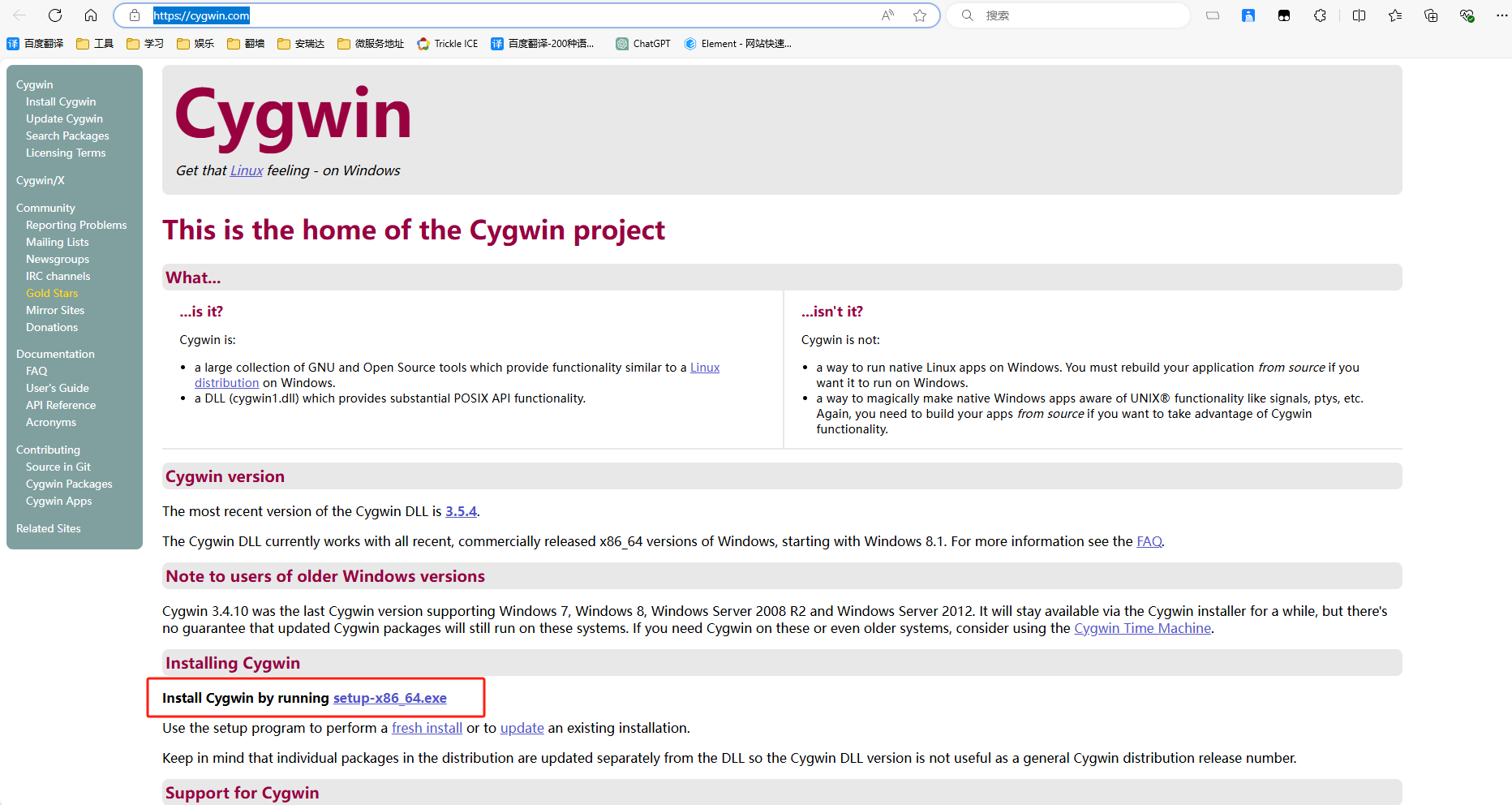
Task: Click the grey rectangle extension icon
Action: click(1213, 15)
